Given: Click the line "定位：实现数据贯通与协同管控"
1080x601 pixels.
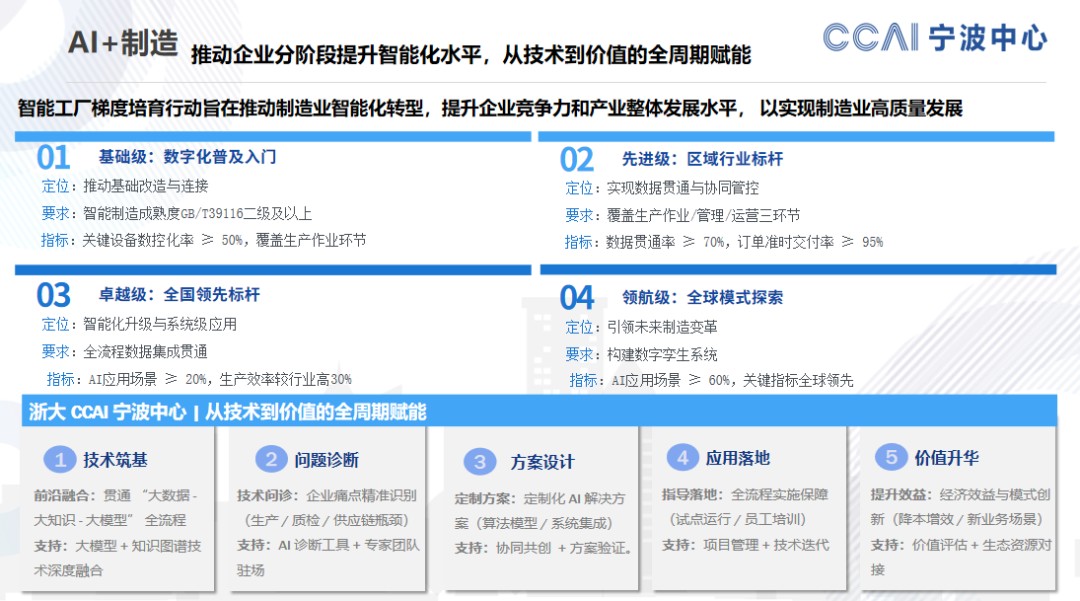Looking at the screenshot, I should [662, 188].
